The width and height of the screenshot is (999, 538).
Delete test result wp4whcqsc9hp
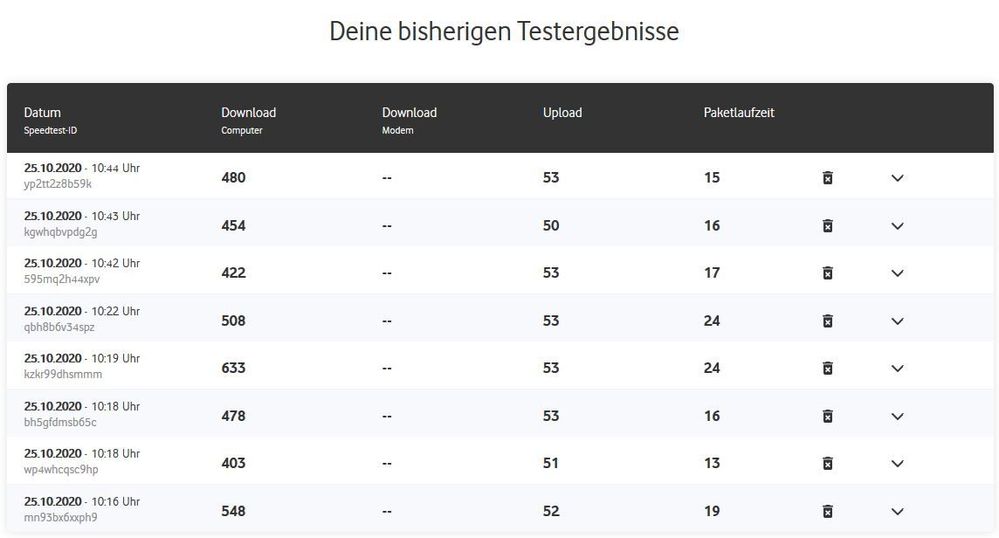[x=827, y=463]
